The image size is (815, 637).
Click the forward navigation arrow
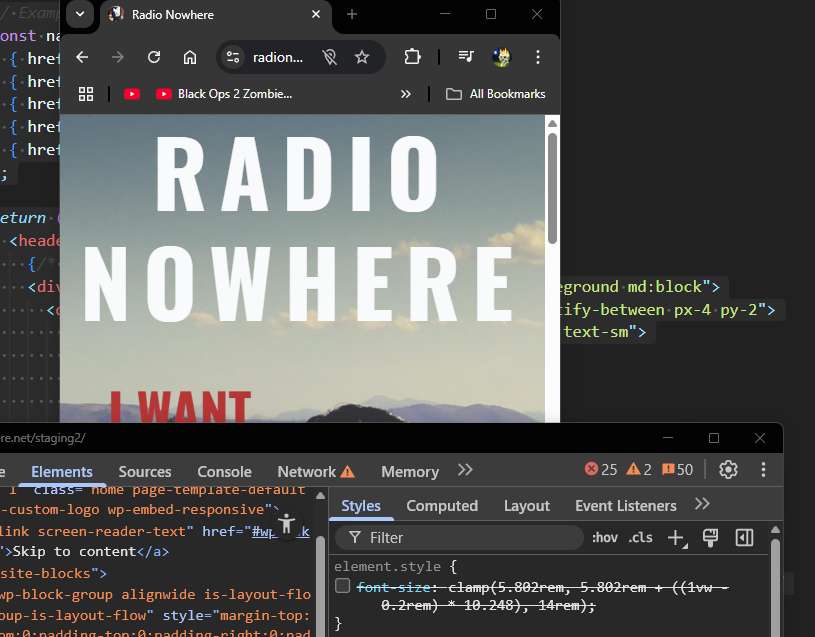118,57
